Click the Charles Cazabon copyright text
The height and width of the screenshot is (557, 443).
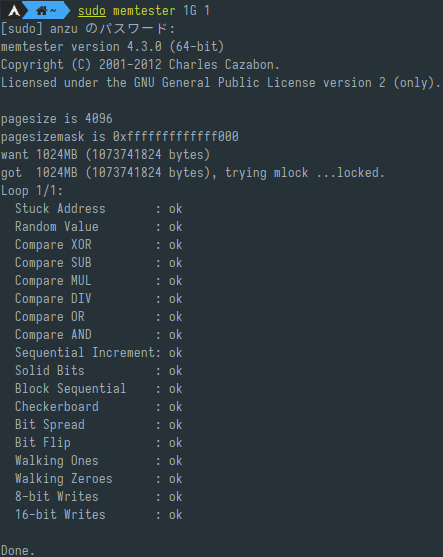224,65
